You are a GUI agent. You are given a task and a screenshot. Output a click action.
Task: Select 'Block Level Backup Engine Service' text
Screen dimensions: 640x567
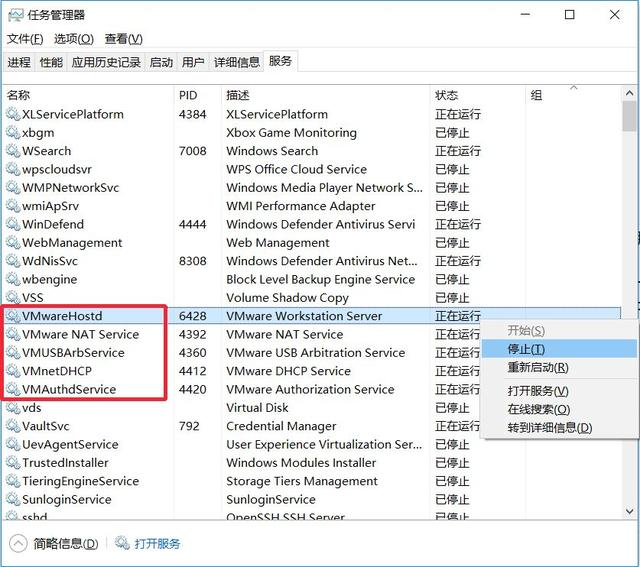pyautogui.click(x=320, y=279)
